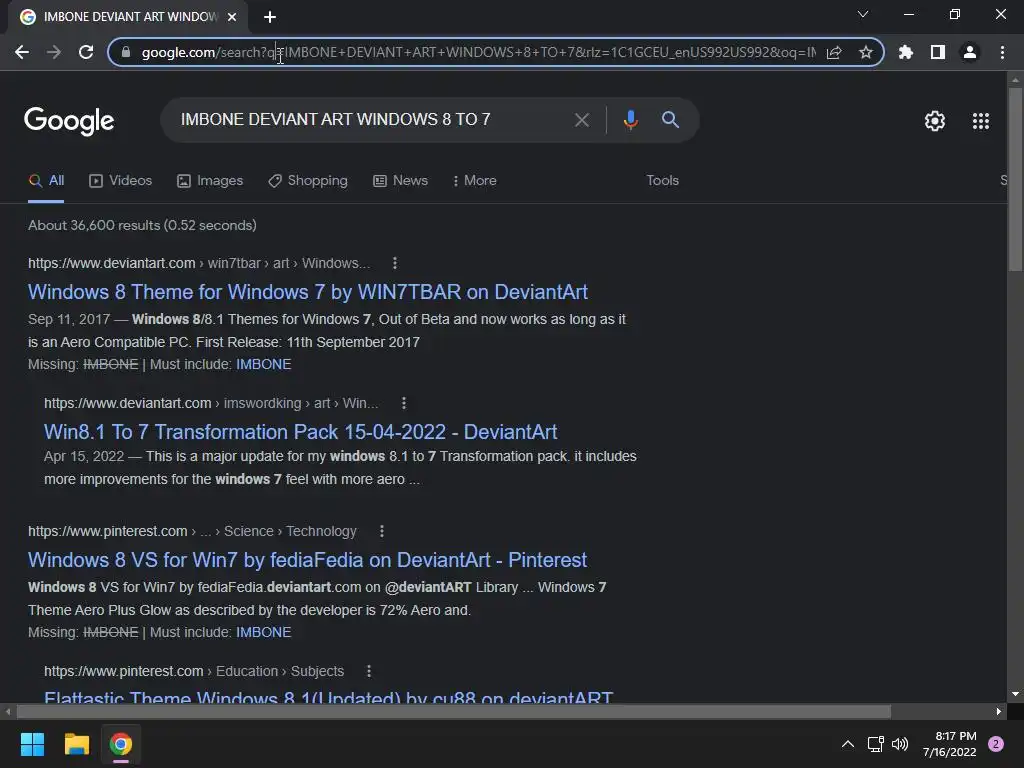This screenshot has width=1024, height=768.
Task: Open notification center badge
Action: [x=996, y=744]
